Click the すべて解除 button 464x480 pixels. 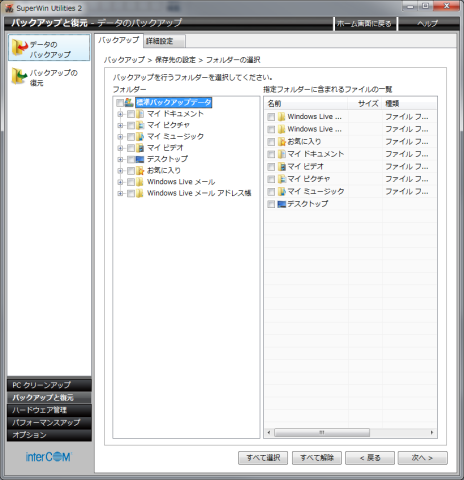coord(317,458)
